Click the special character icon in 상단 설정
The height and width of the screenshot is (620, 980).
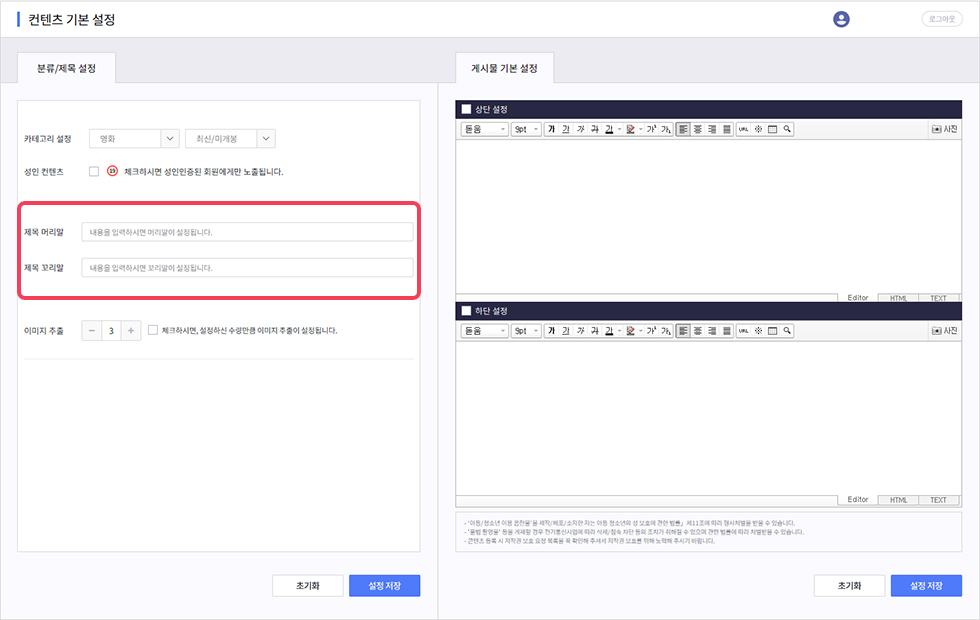[758, 129]
